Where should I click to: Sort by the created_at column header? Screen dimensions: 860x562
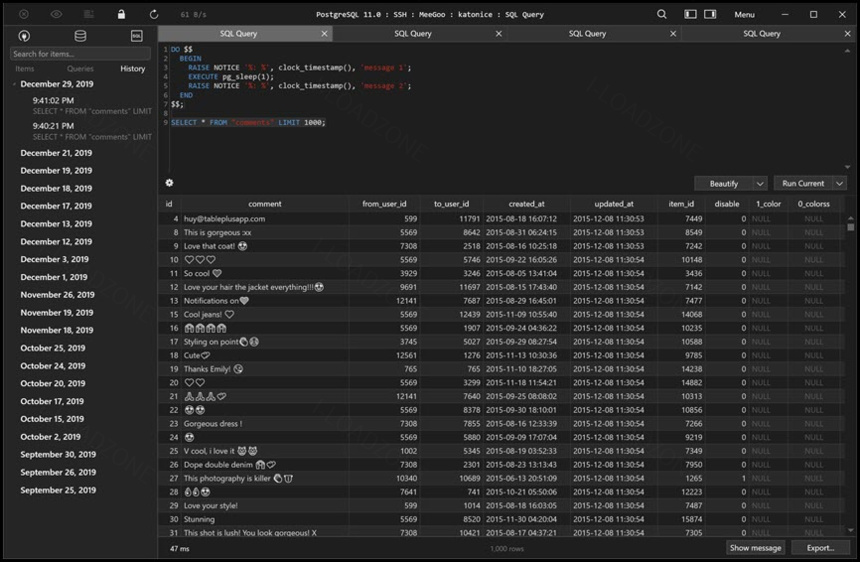[x=527, y=204]
